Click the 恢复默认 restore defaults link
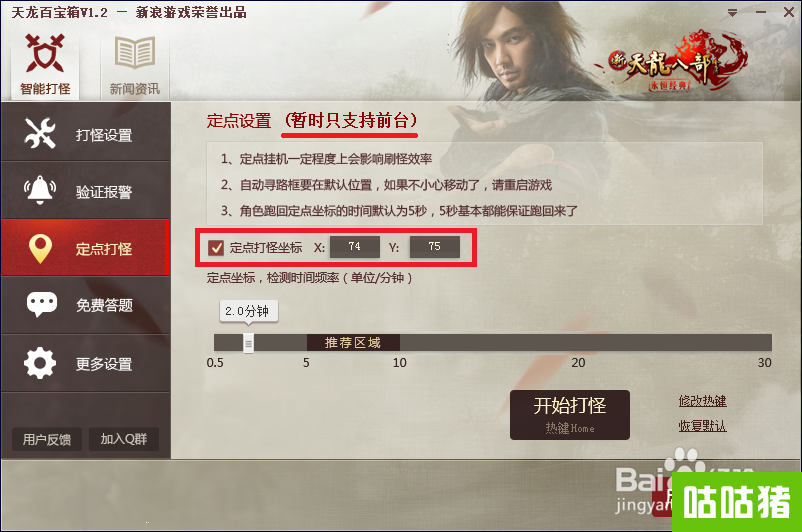 702,426
